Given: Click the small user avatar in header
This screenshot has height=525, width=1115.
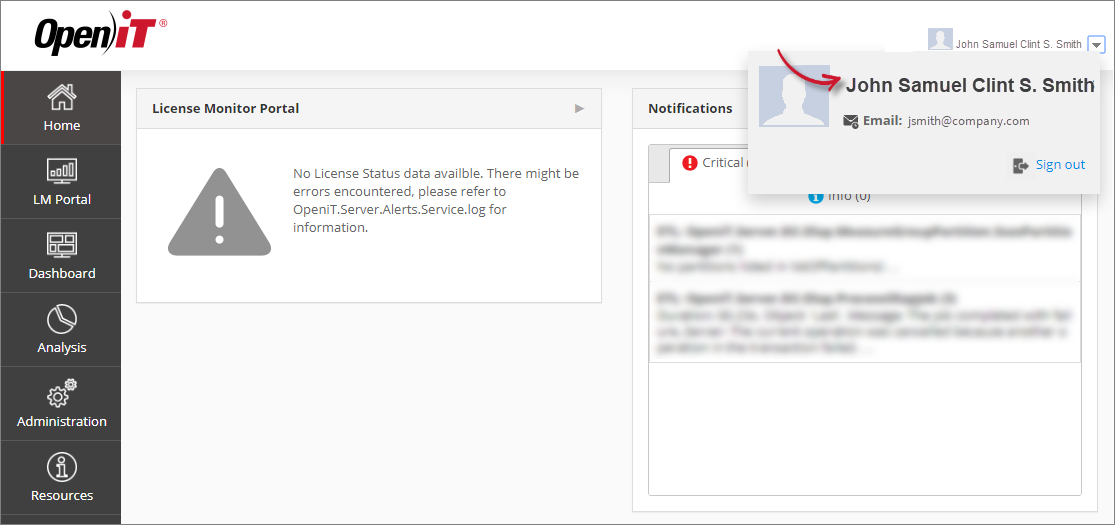Looking at the screenshot, I should click(940, 40).
